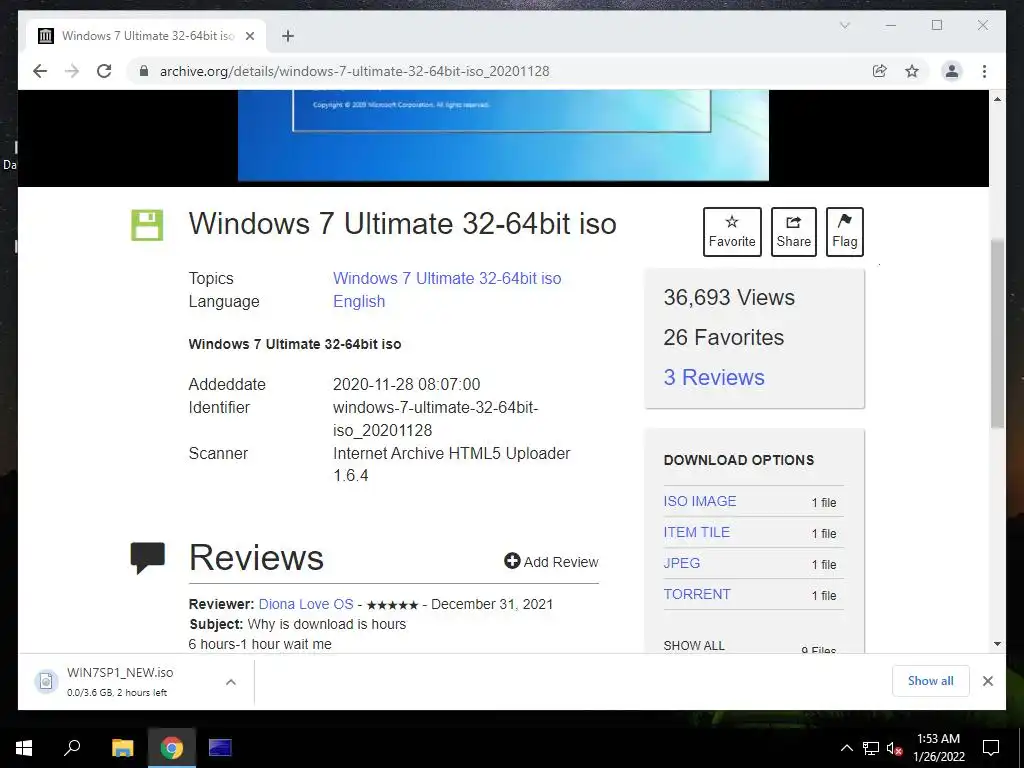The image size is (1024, 768).
Task: Click the network status tray icon
Action: (871, 748)
